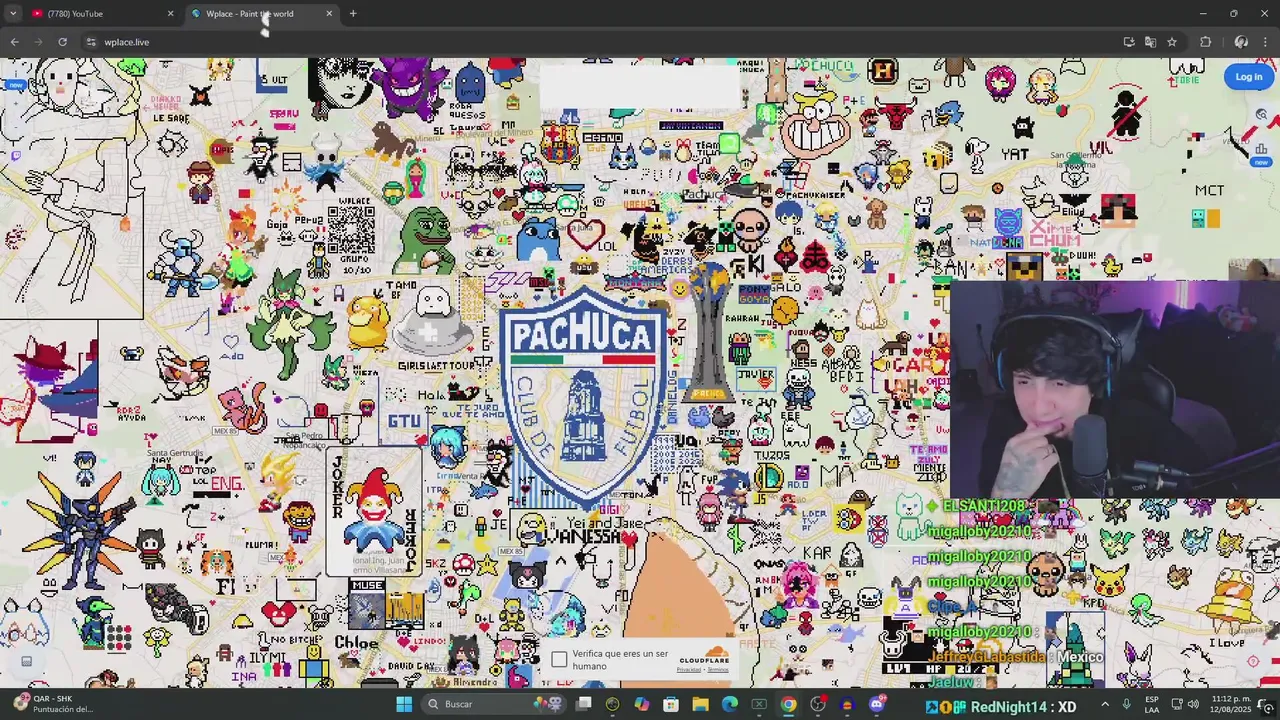1280x720 pixels.
Task: Click the taskbar Buscar search box
Action: coord(494,704)
